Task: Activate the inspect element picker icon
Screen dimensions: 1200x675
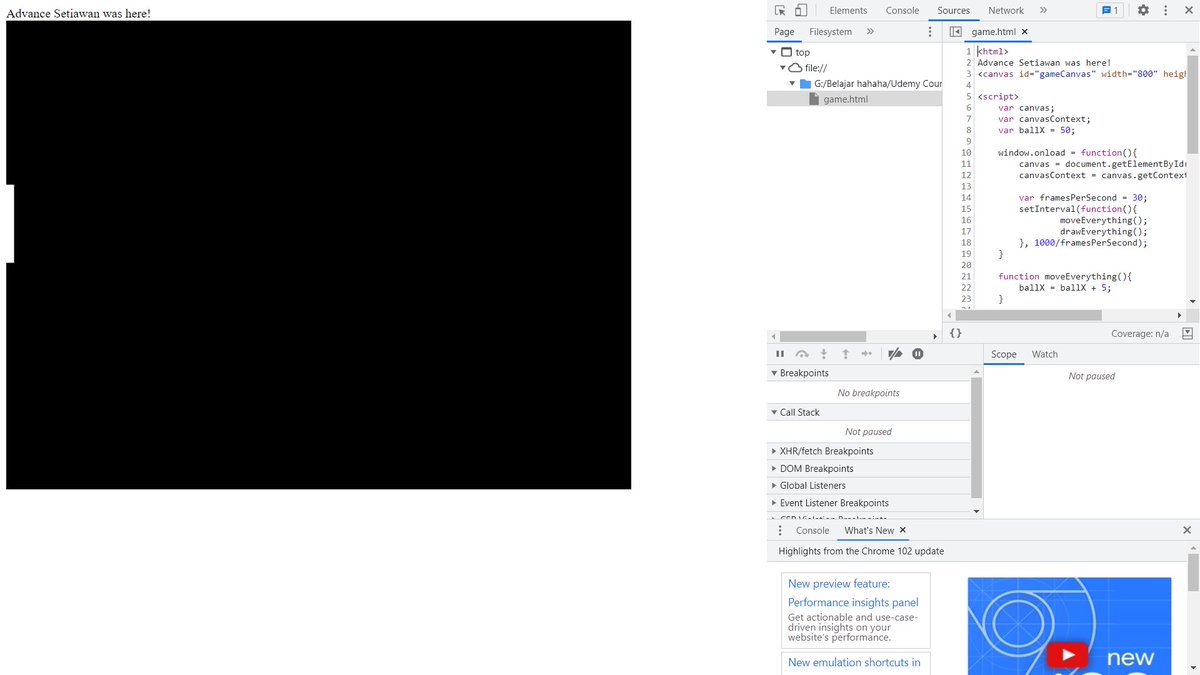Action: pos(781,10)
